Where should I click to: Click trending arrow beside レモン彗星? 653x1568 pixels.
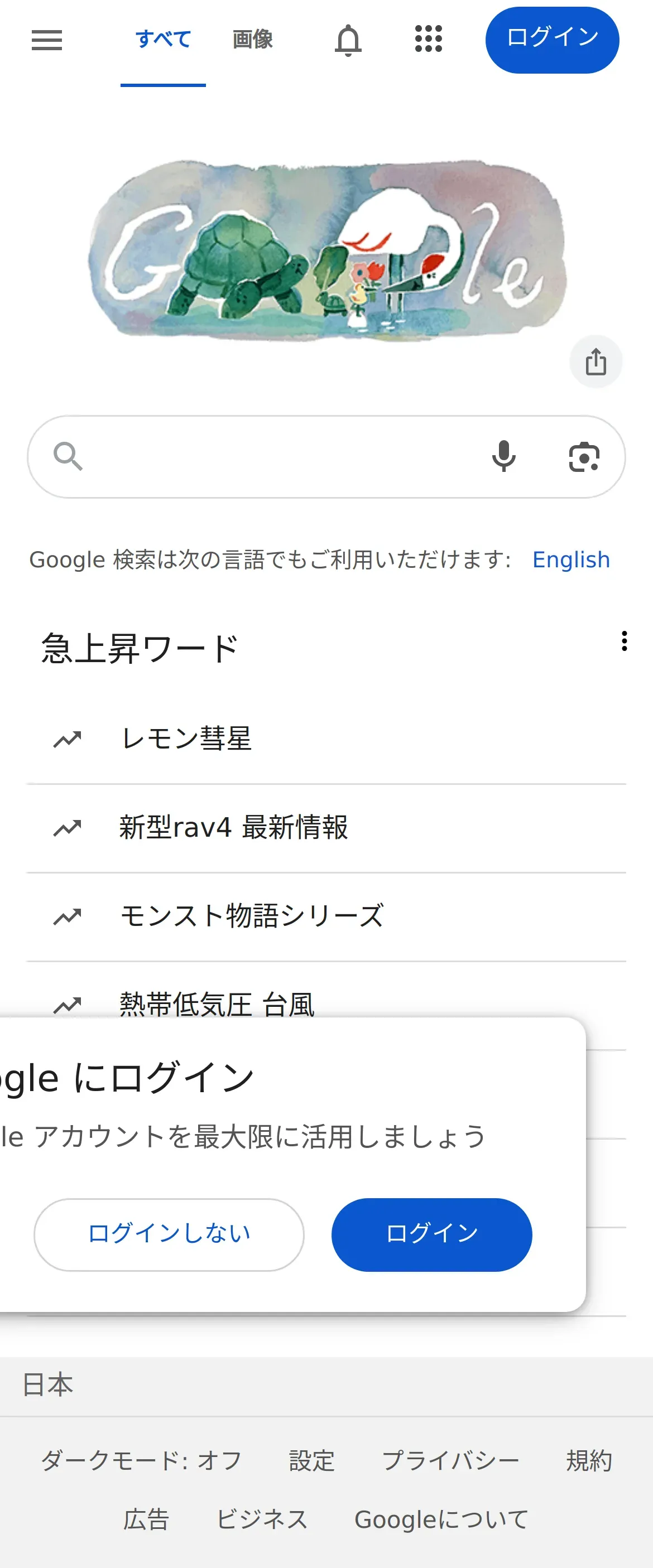click(x=68, y=739)
